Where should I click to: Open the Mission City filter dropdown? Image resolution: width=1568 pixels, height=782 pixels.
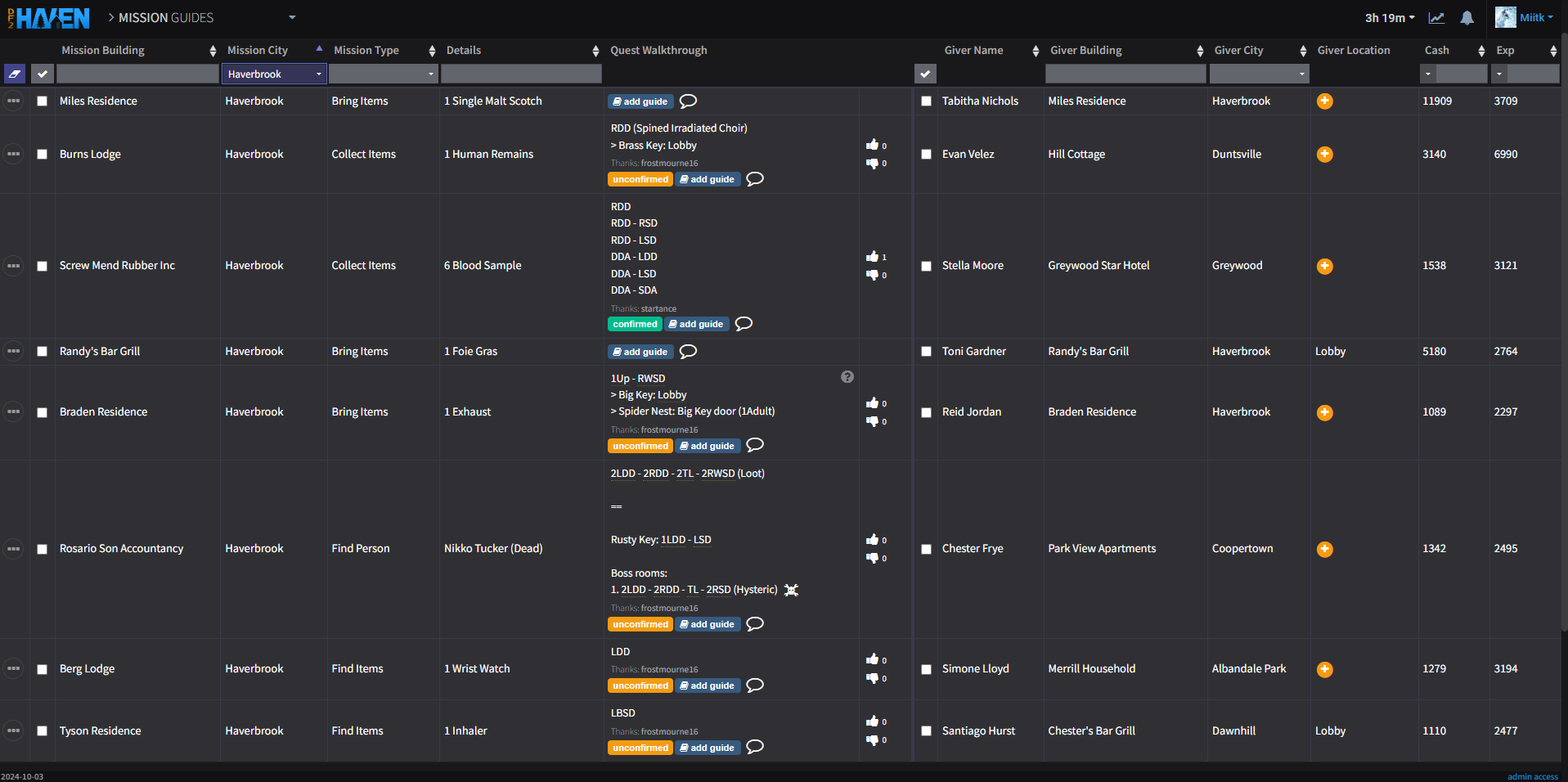(x=274, y=74)
